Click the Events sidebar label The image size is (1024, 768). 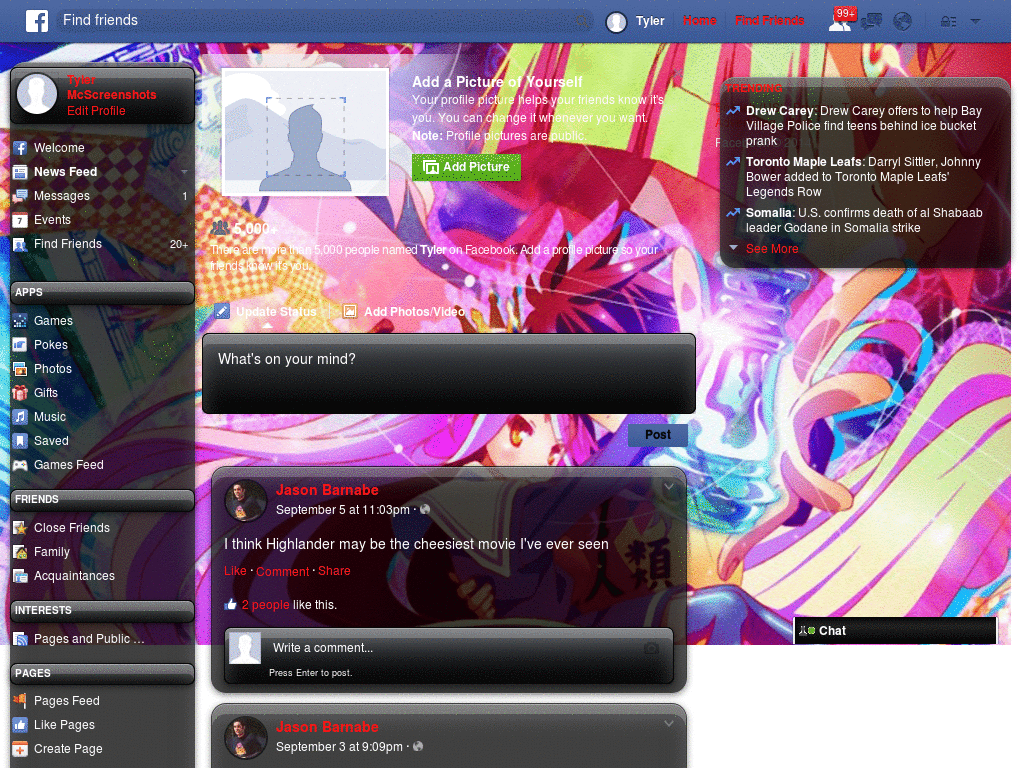52,220
